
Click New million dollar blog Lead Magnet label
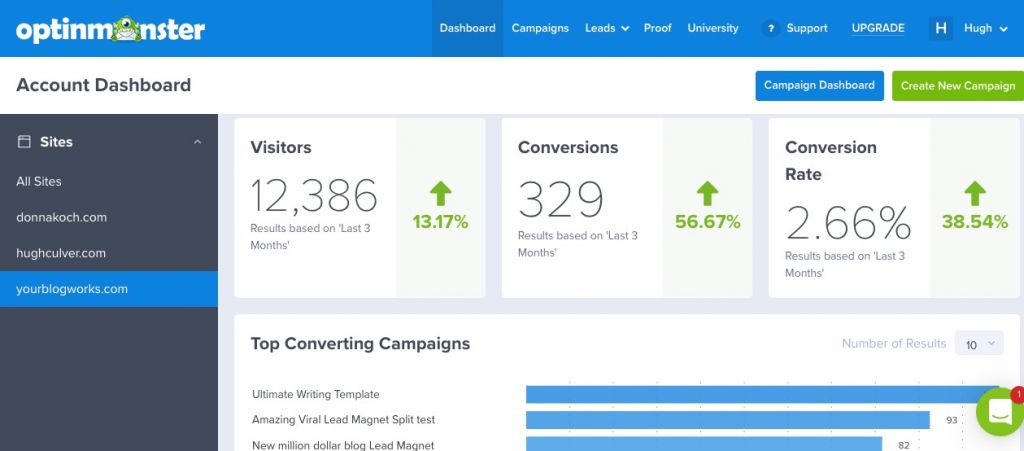pyautogui.click(x=343, y=445)
